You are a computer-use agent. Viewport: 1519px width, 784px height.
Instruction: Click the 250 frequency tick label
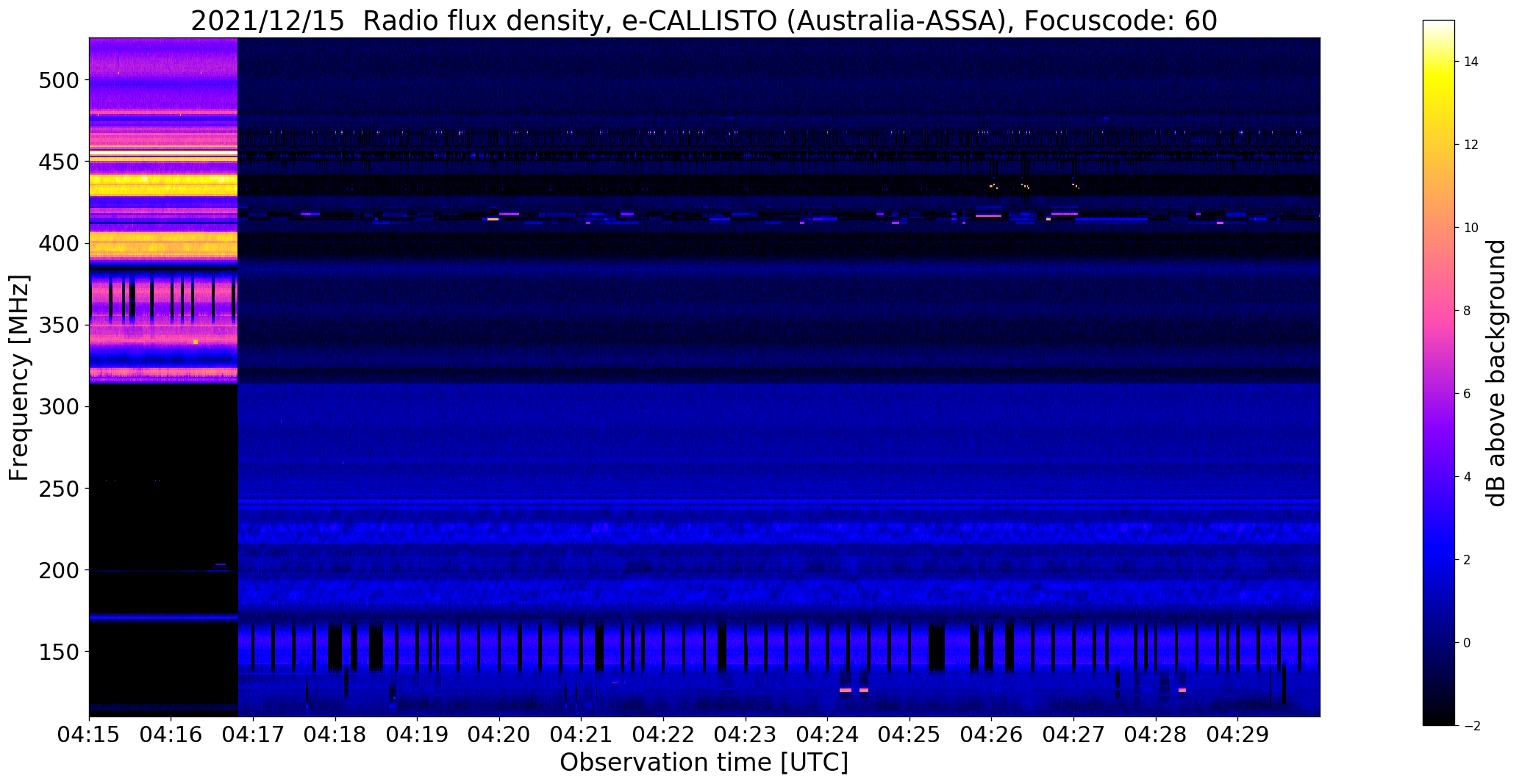click(59, 488)
